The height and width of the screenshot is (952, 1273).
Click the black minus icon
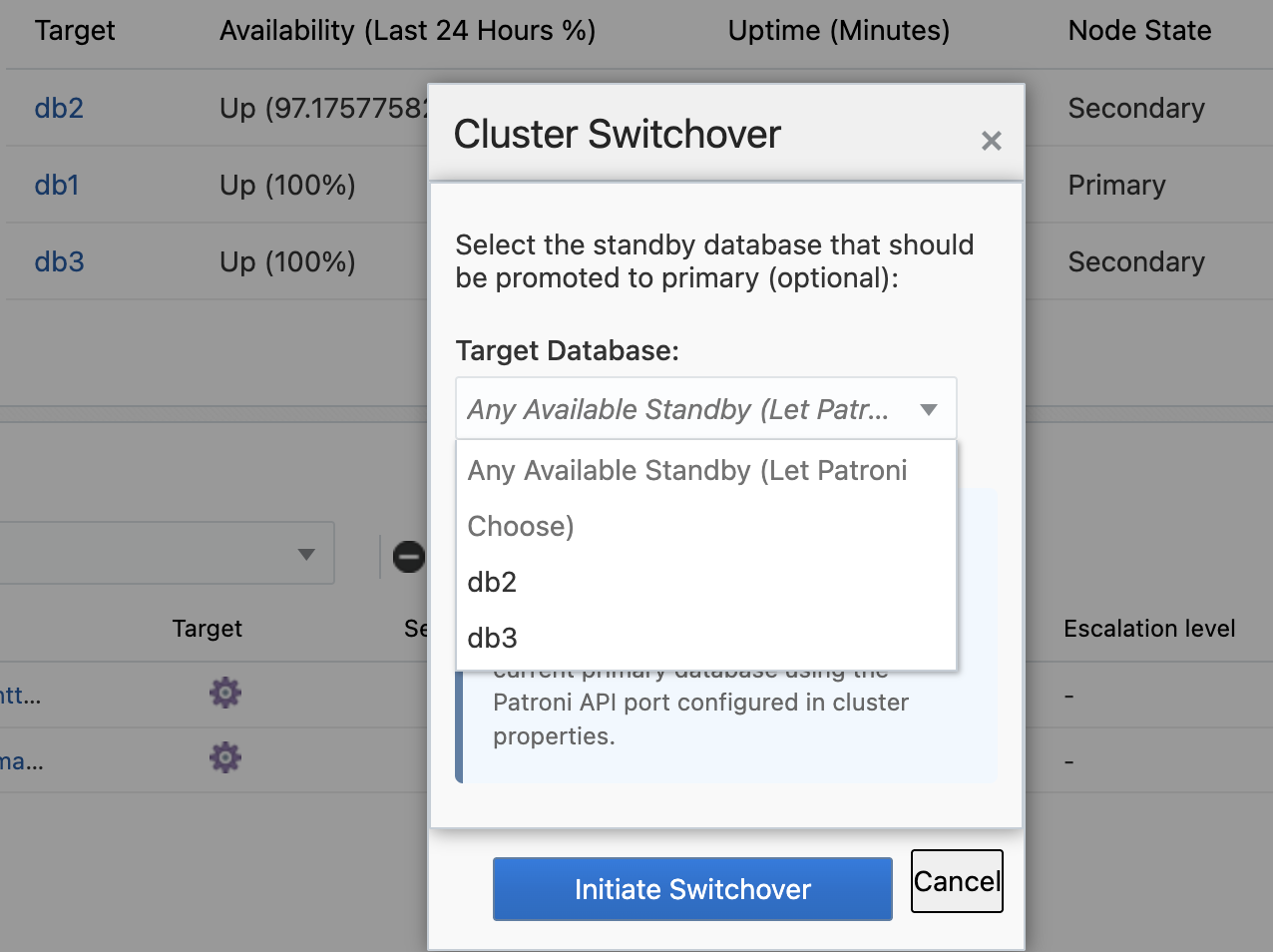click(408, 556)
